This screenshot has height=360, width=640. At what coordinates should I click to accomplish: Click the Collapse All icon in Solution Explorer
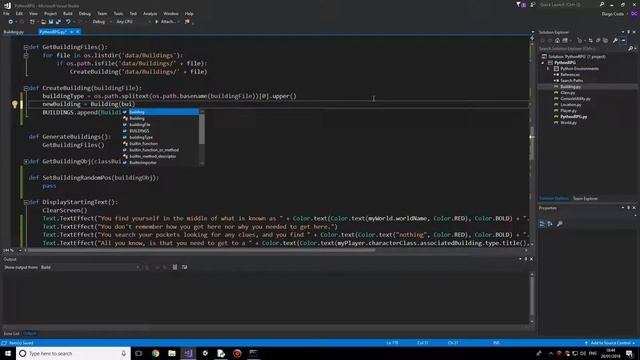point(598,40)
